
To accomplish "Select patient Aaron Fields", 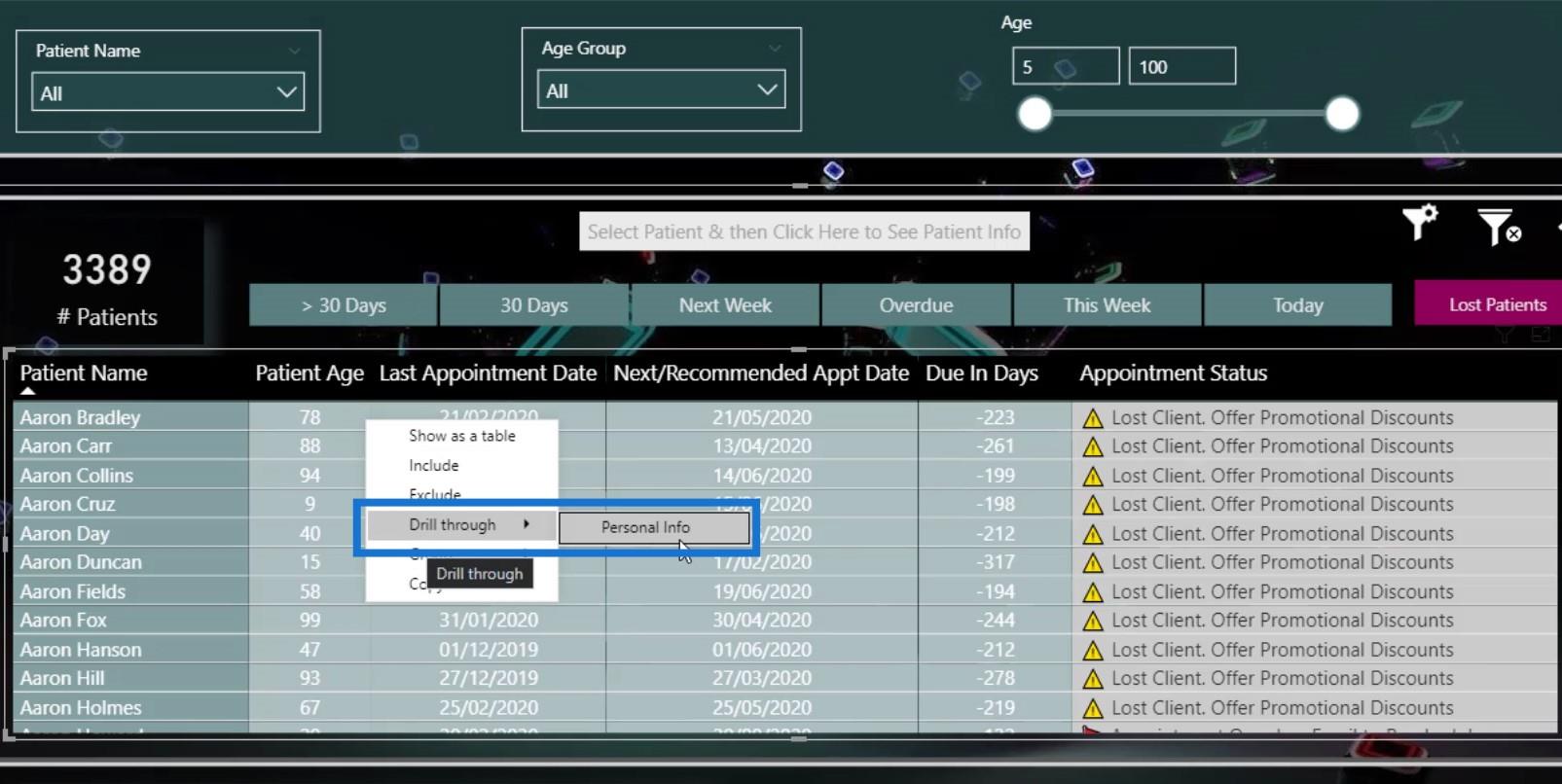I will tap(72, 590).
